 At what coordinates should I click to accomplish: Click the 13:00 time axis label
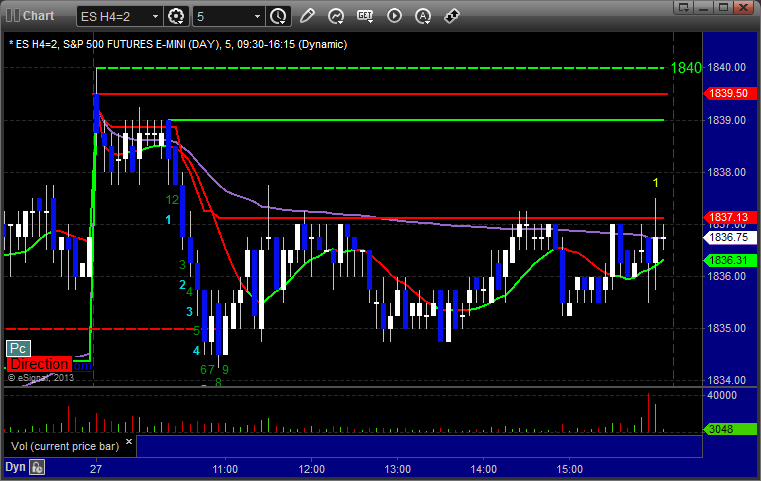coord(397,469)
